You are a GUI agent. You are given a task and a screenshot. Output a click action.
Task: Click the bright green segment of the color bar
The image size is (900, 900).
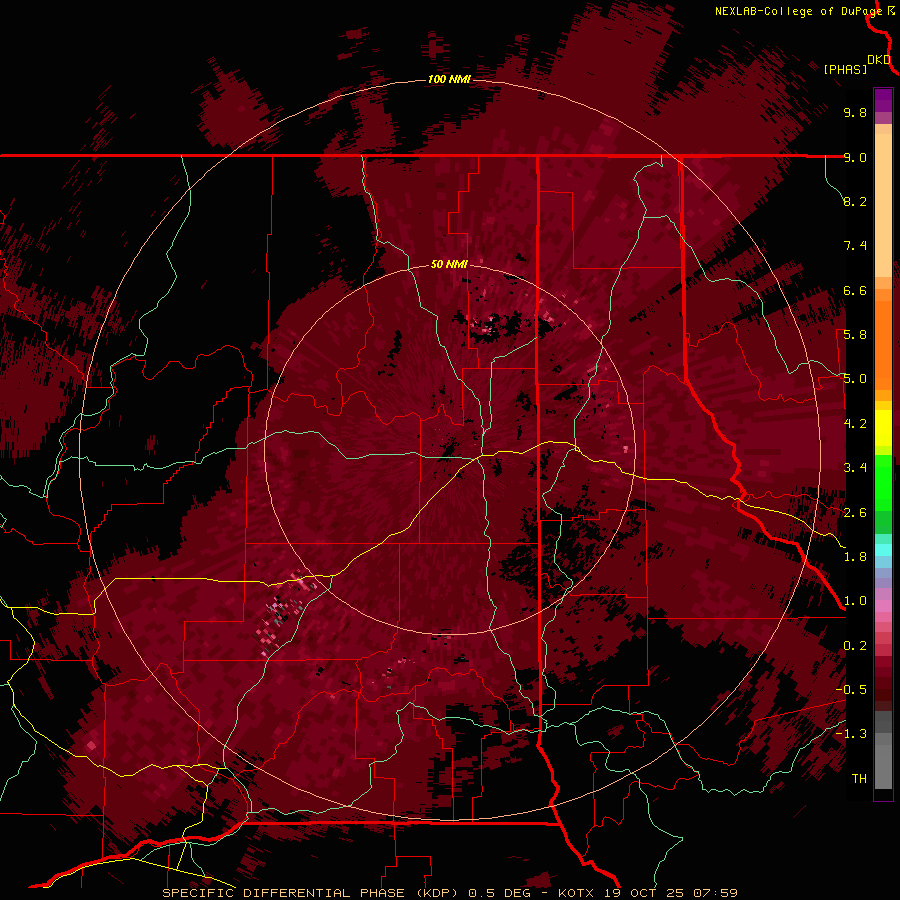(x=883, y=482)
